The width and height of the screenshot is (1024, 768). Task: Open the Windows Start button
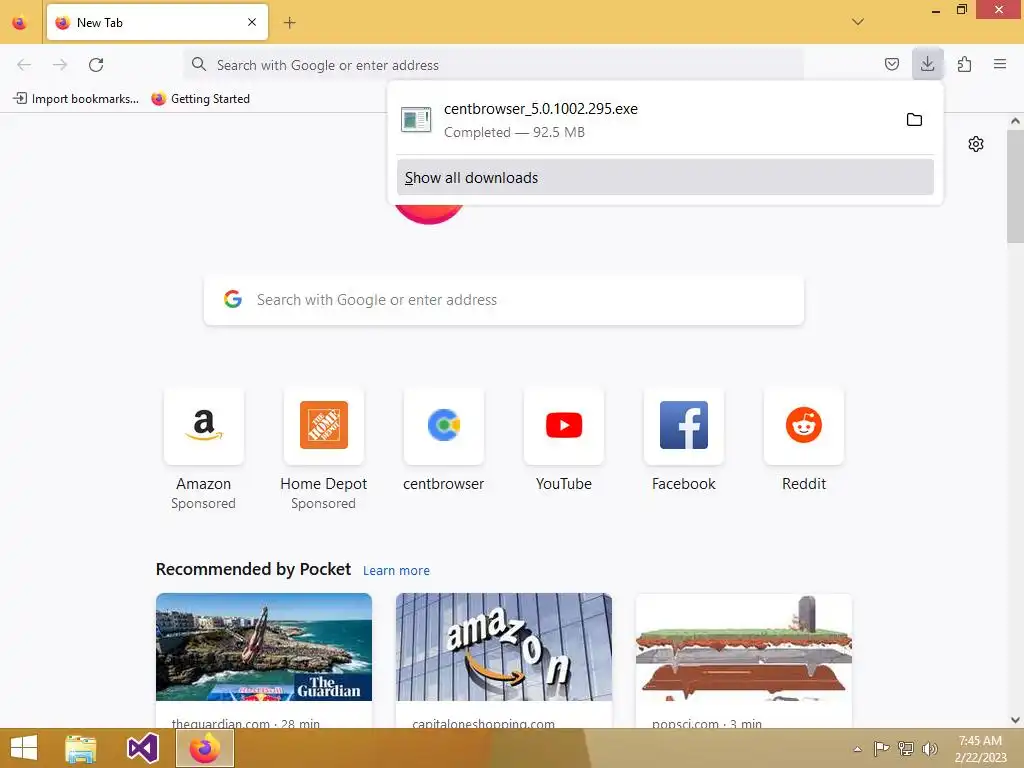24,748
